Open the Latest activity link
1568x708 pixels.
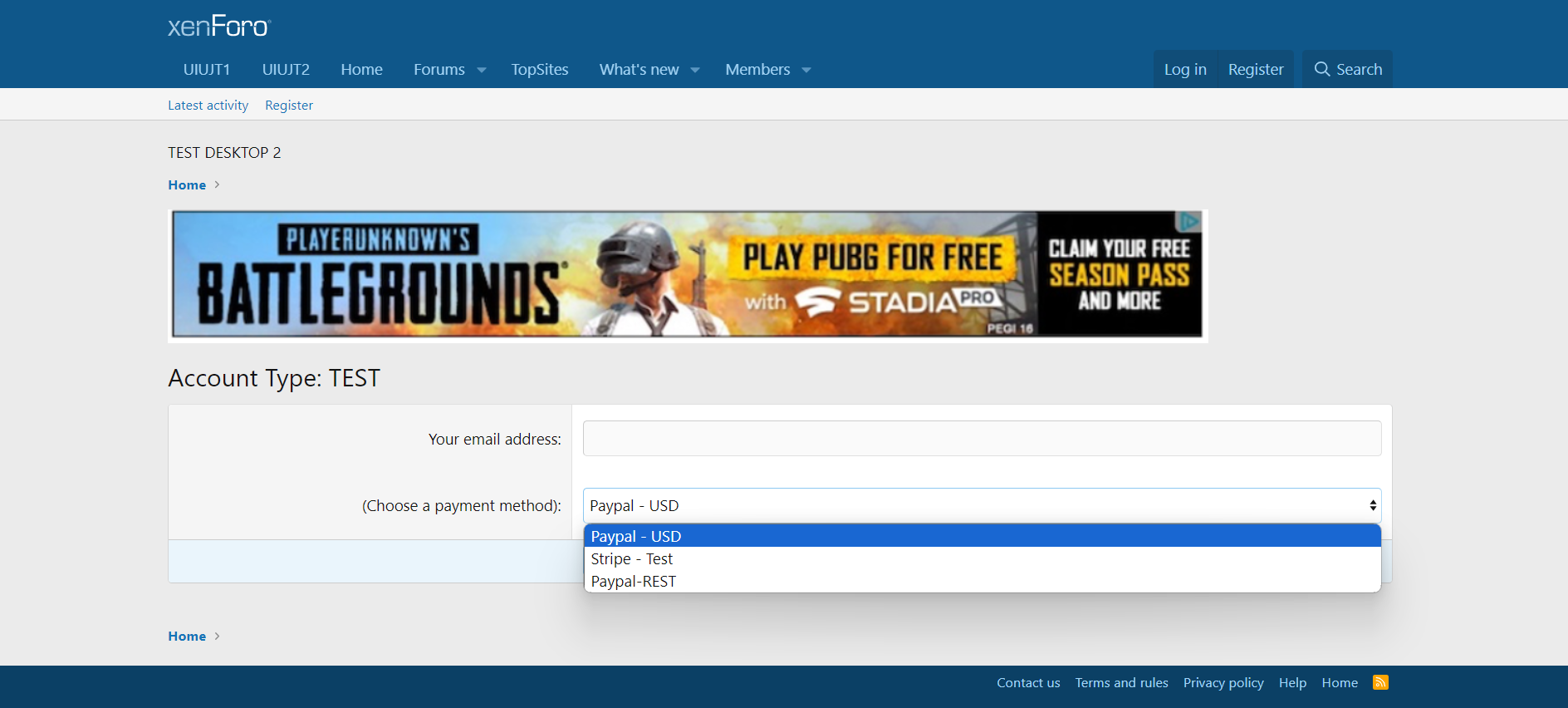pos(208,106)
